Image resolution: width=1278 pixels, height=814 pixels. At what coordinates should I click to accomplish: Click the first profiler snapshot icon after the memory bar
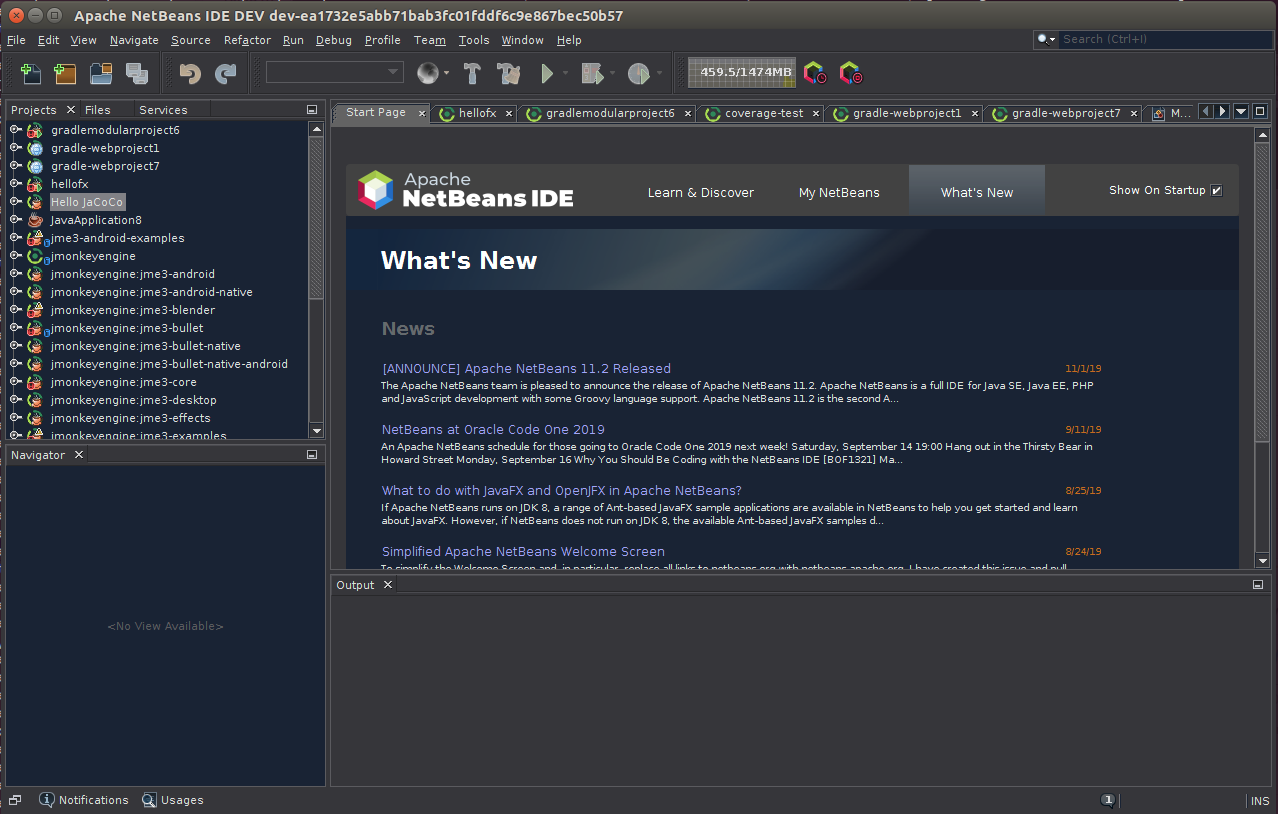[814, 73]
